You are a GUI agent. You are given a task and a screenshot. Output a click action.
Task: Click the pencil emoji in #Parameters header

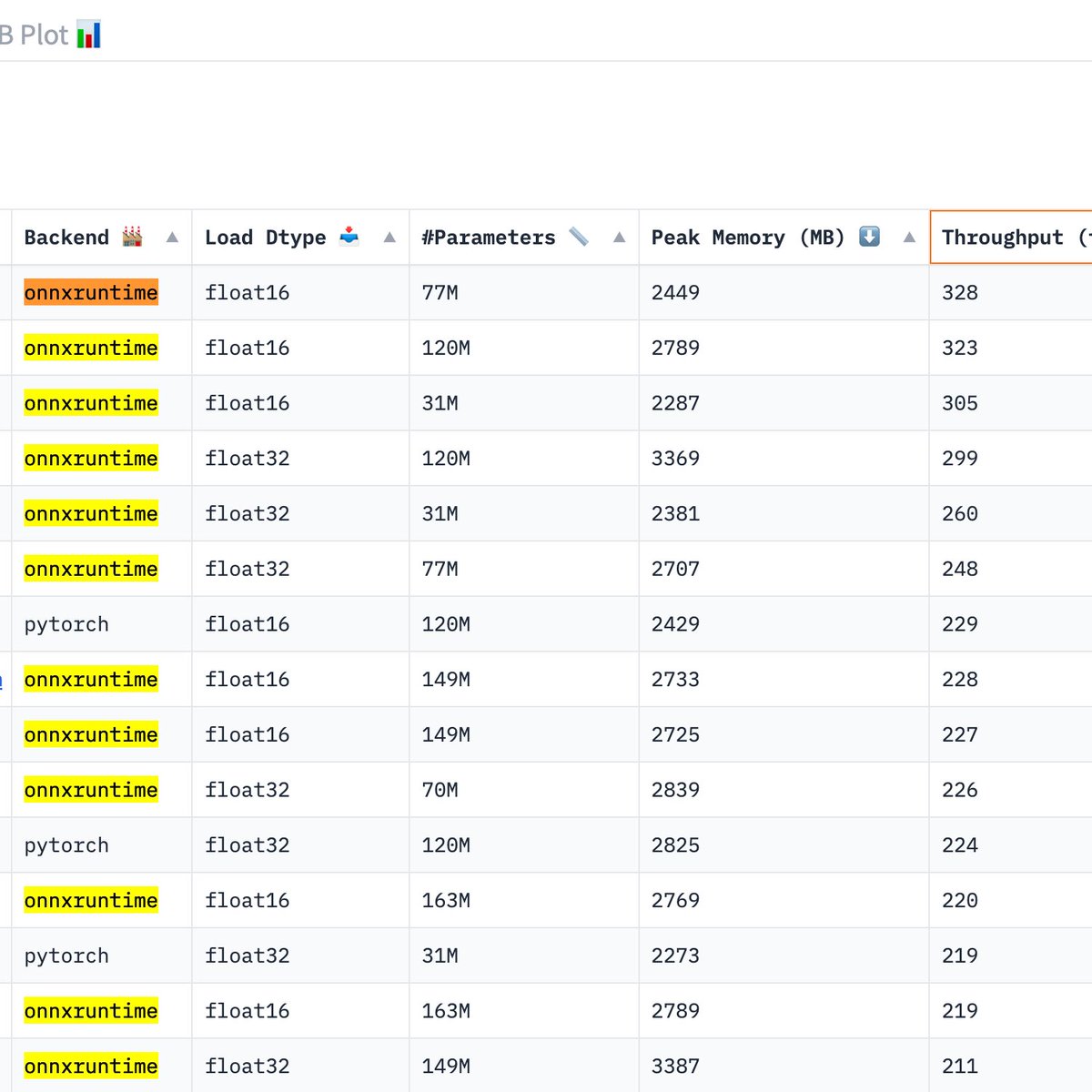(581, 237)
